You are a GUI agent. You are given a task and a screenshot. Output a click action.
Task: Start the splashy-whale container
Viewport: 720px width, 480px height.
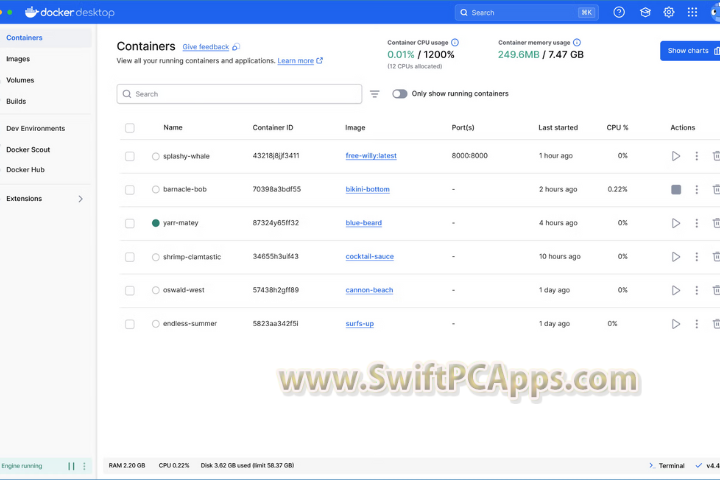click(675, 156)
